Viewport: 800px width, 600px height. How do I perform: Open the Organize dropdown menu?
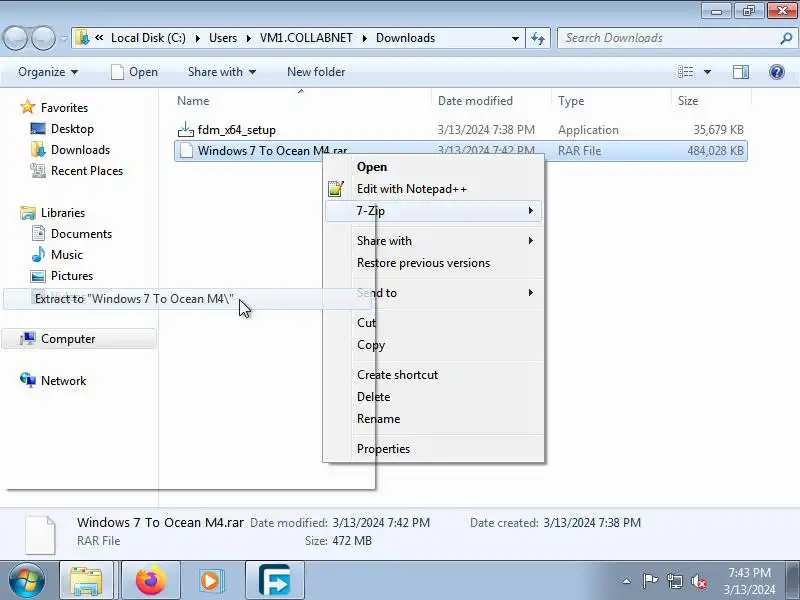48,72
